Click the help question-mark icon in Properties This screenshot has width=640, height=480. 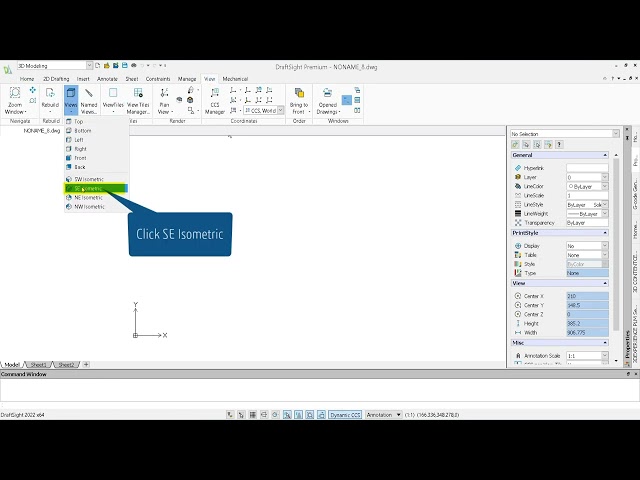559,144
